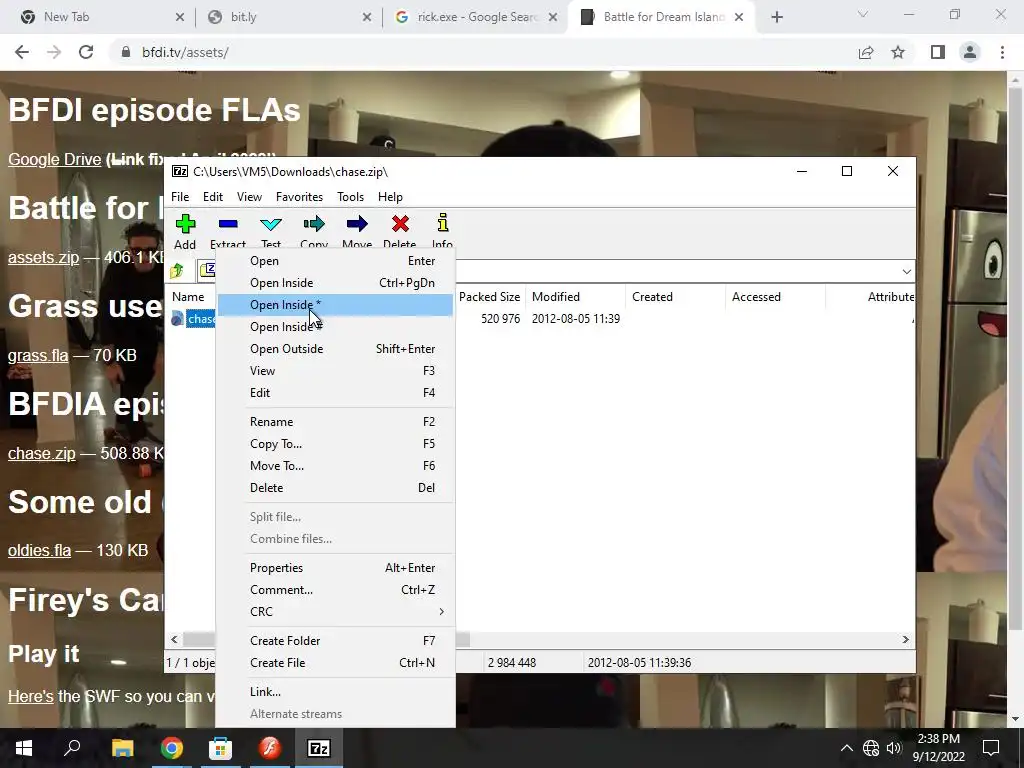
Task: Click the Chrome address bar
Action: [x=483, y=52]
